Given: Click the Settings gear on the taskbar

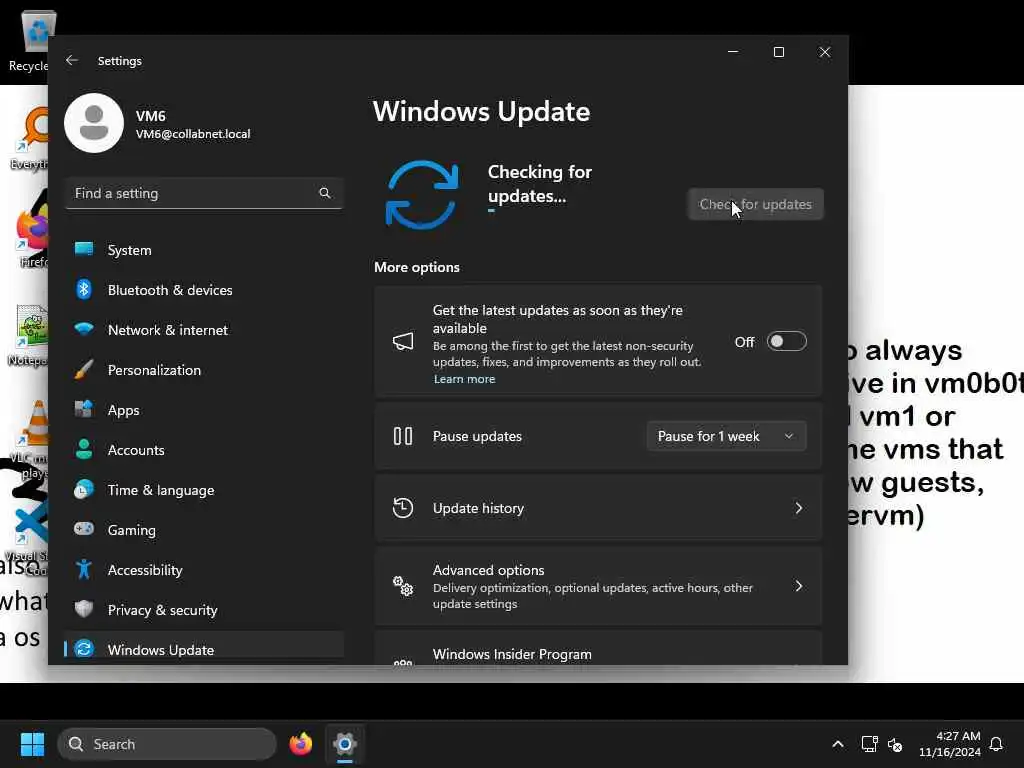Looking at the screenshot, I should (345, 744).
